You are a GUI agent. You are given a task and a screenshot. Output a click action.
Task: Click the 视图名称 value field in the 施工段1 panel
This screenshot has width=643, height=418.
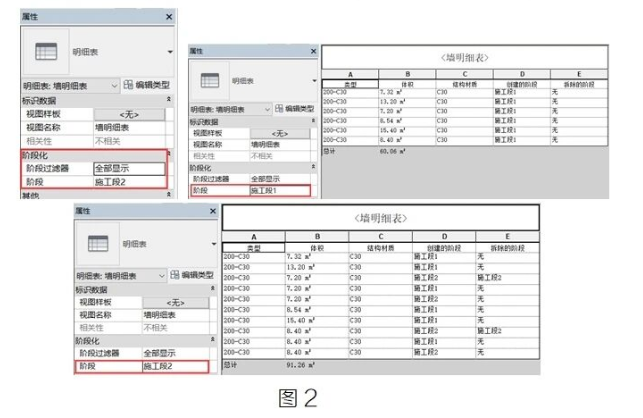pos(280,144)
